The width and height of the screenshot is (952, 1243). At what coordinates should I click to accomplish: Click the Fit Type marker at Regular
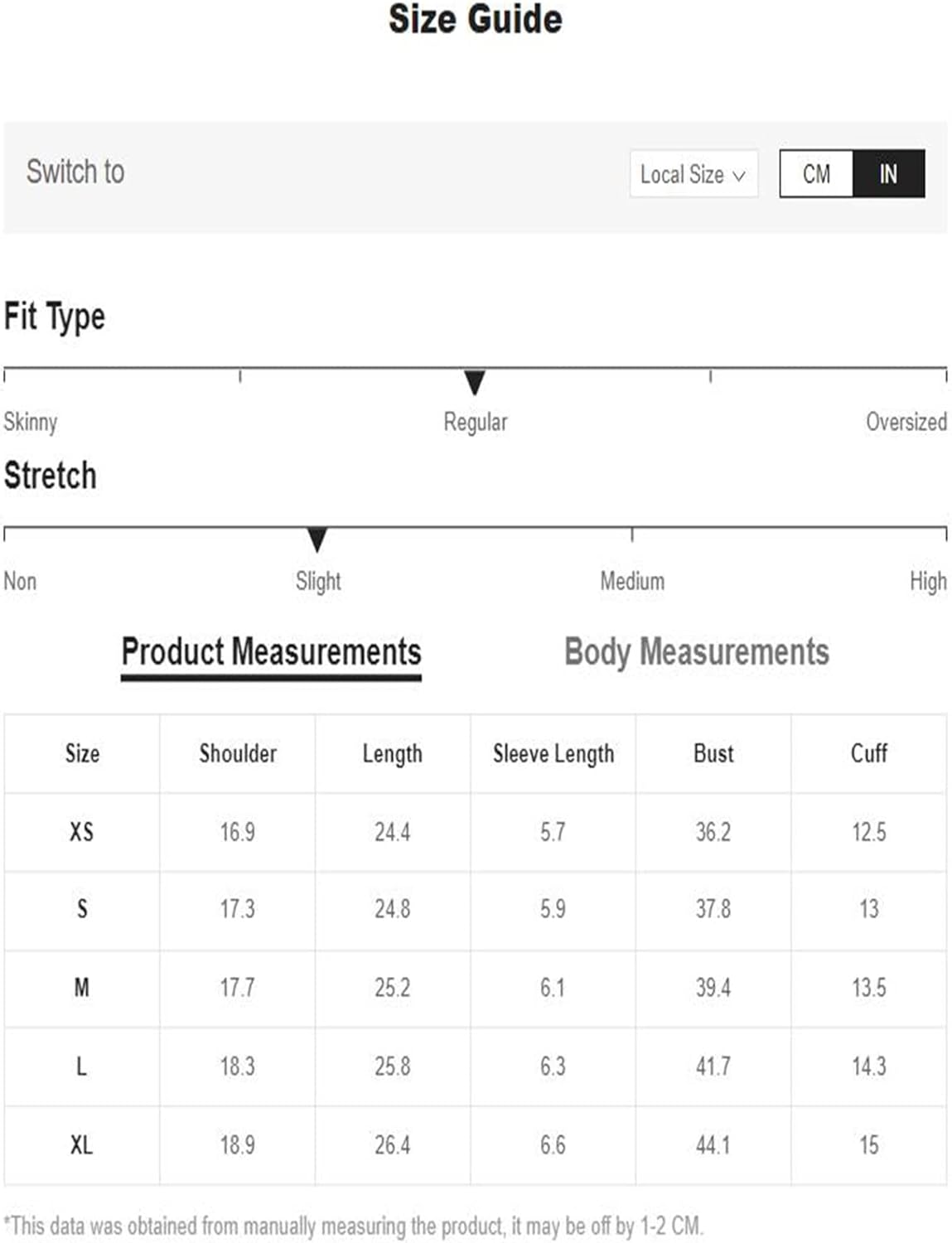[x=475, y=383]
